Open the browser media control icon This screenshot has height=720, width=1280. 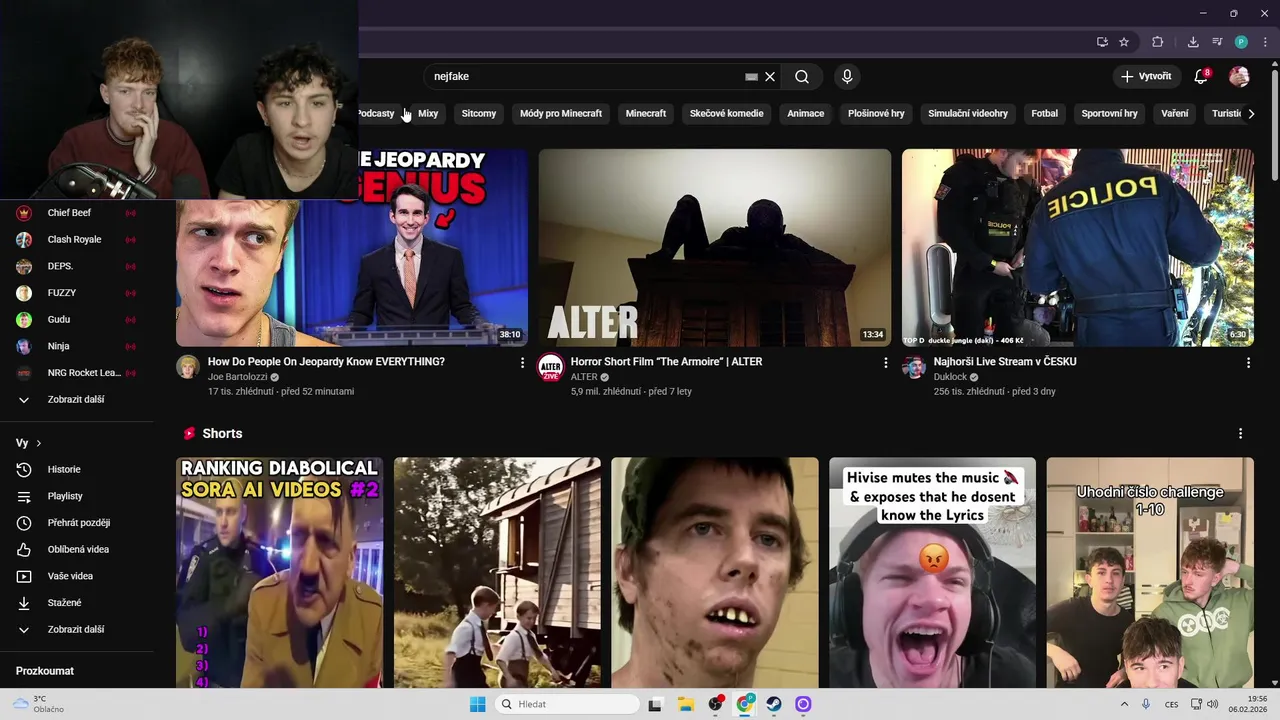click(x=1217, y=42)
